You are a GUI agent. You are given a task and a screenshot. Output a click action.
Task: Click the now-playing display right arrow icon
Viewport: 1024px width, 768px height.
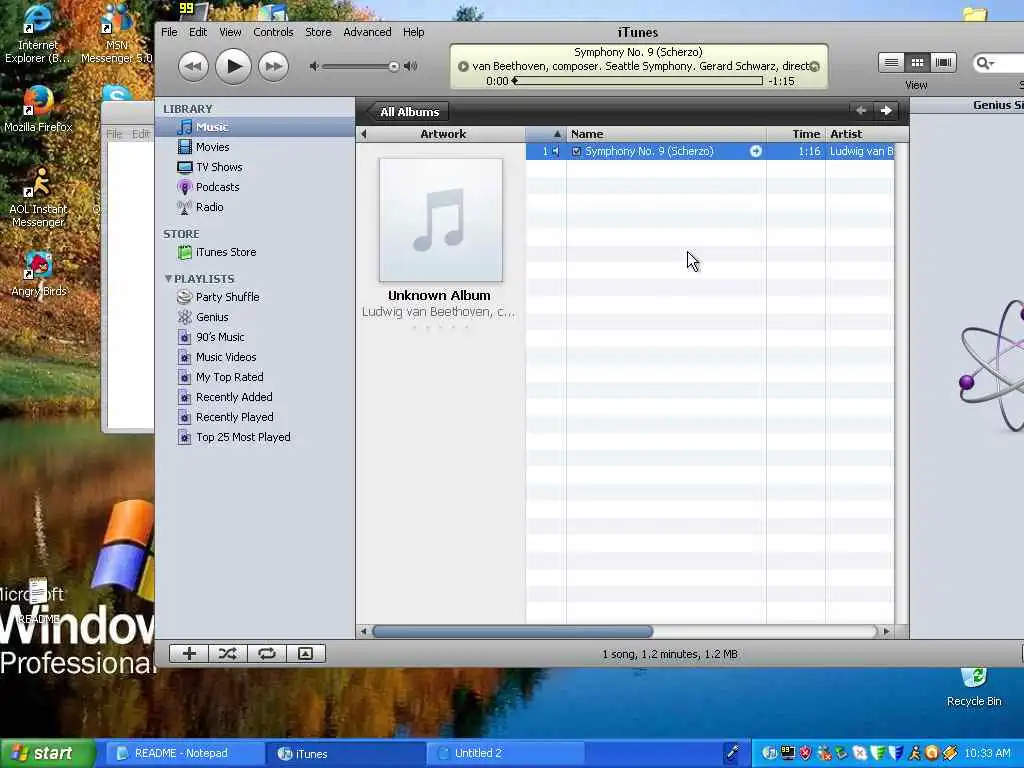tap(814, 66)
